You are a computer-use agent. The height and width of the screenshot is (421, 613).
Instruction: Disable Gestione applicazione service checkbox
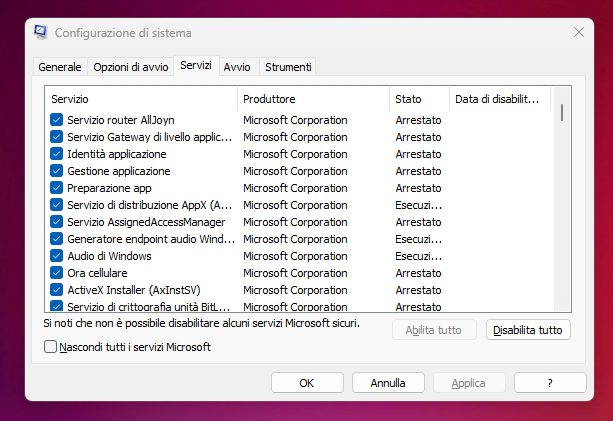[56, 171]
